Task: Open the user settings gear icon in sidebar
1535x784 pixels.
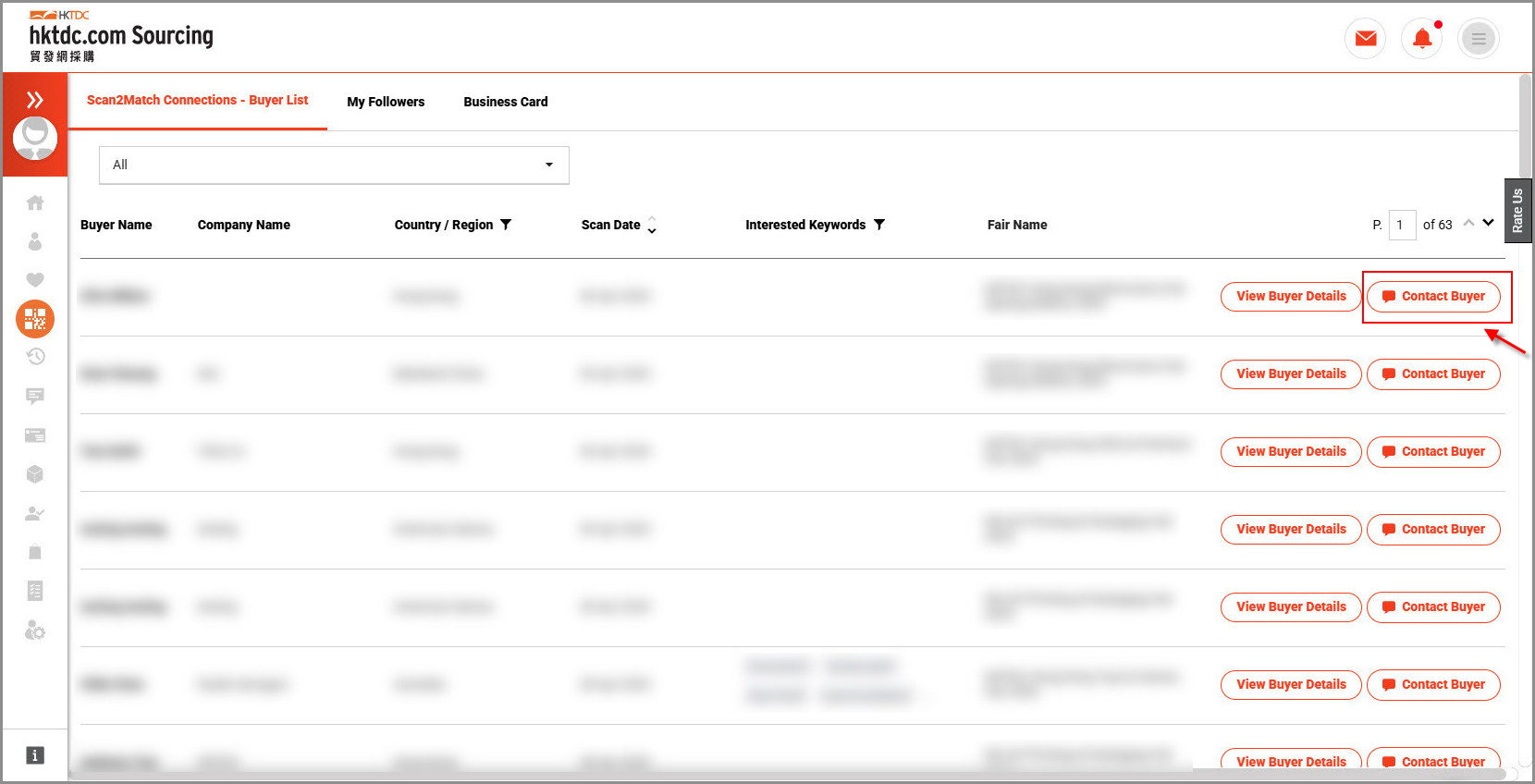Action: (35, 631)
